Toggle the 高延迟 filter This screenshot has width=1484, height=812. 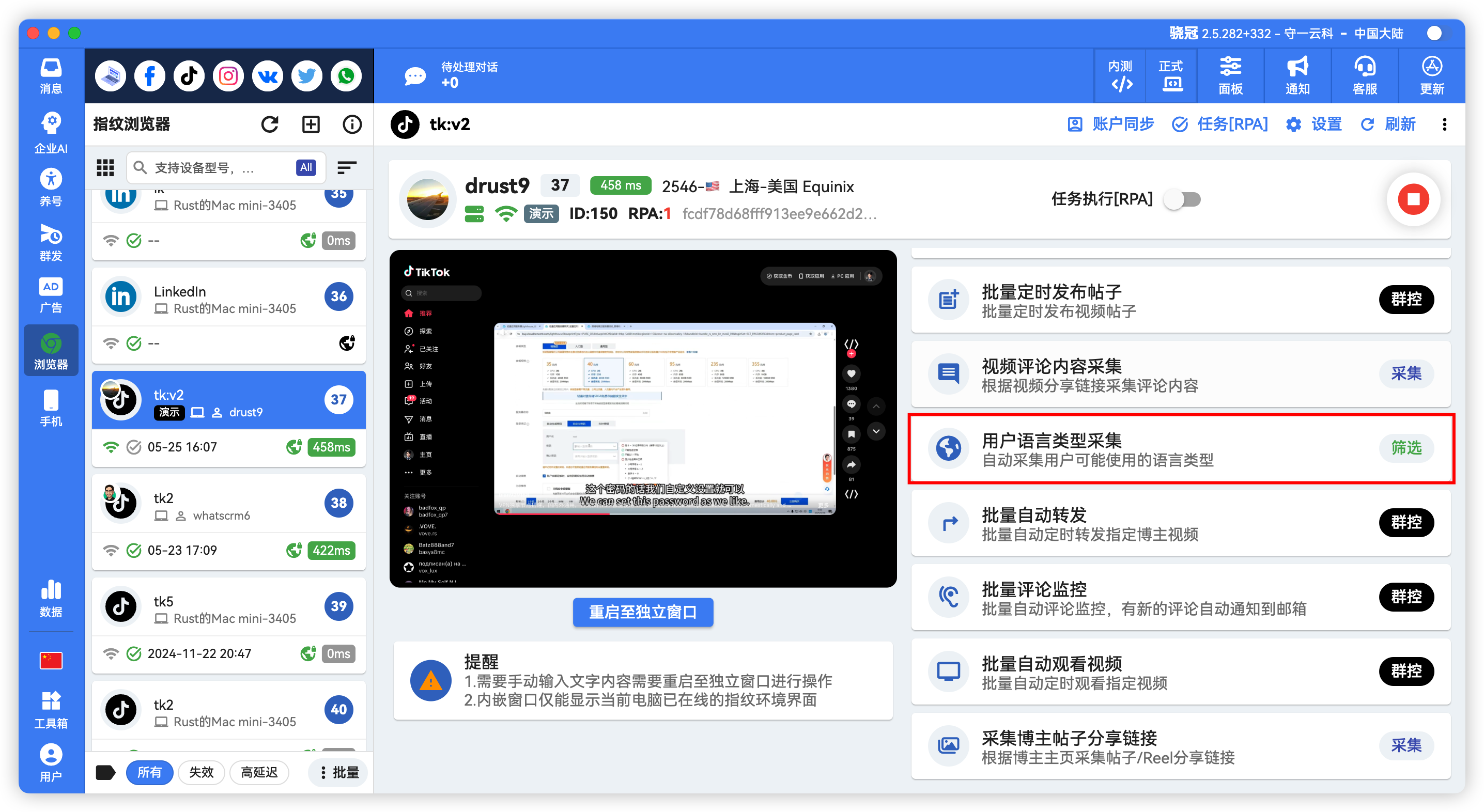point(259,772)
